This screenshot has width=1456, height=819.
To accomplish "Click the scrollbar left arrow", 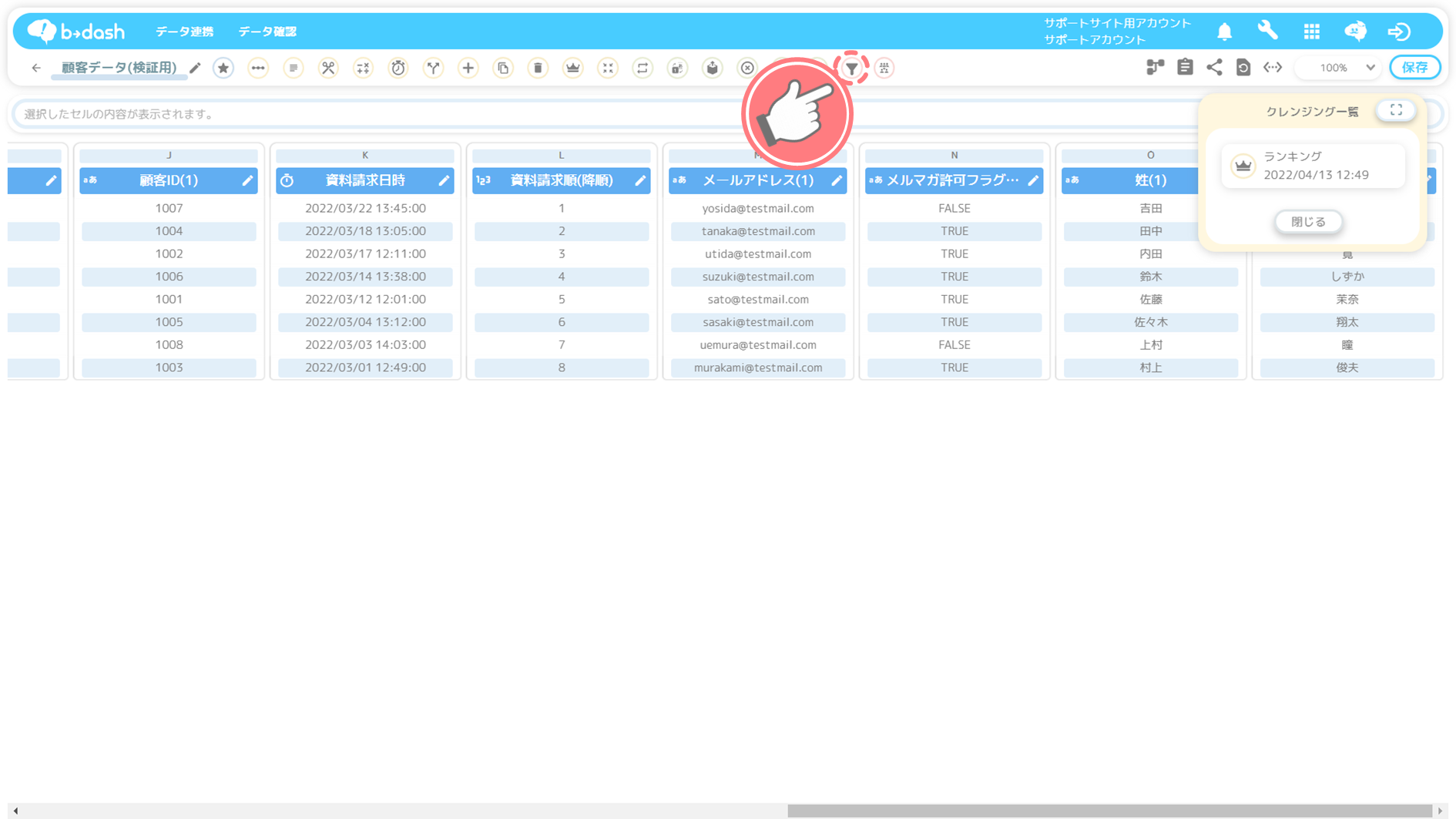I will tap(15, 811).
